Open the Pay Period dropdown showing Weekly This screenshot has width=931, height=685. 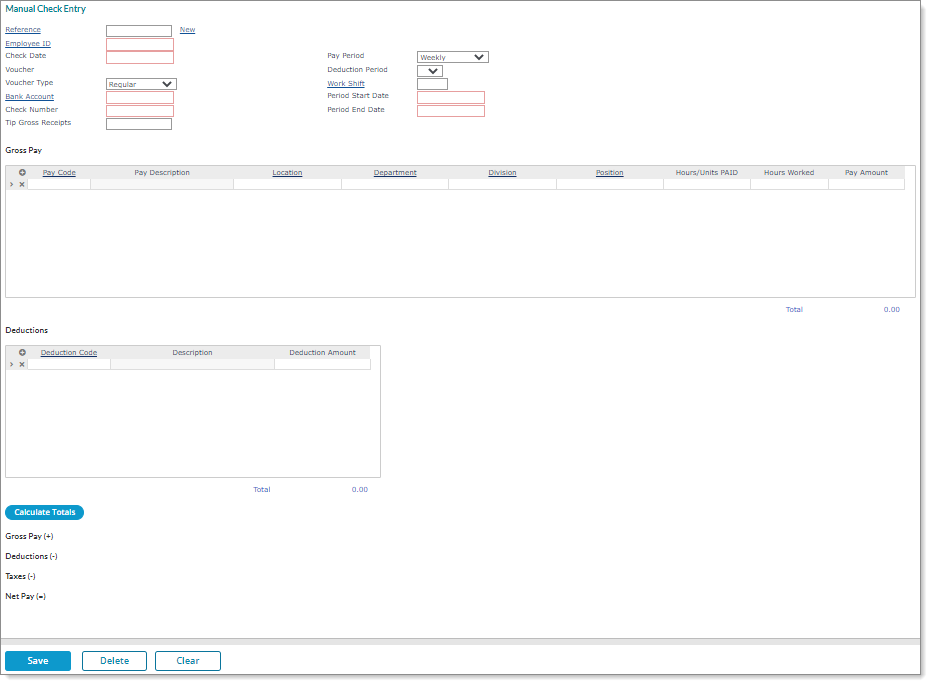[x=452, y=56]
